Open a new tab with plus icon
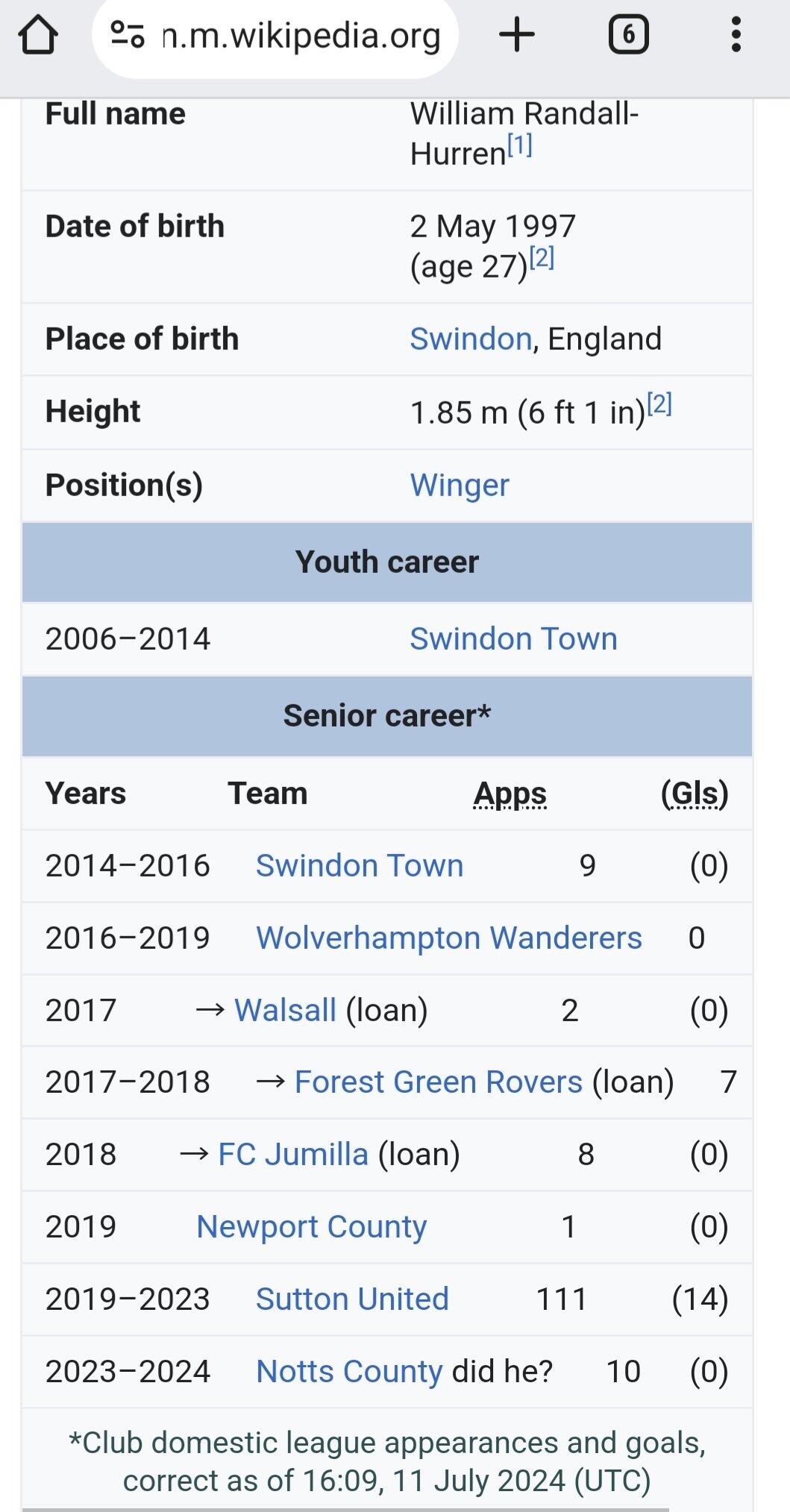Image resolution: width=790 pixels, height=1512 pixels. 516,35
